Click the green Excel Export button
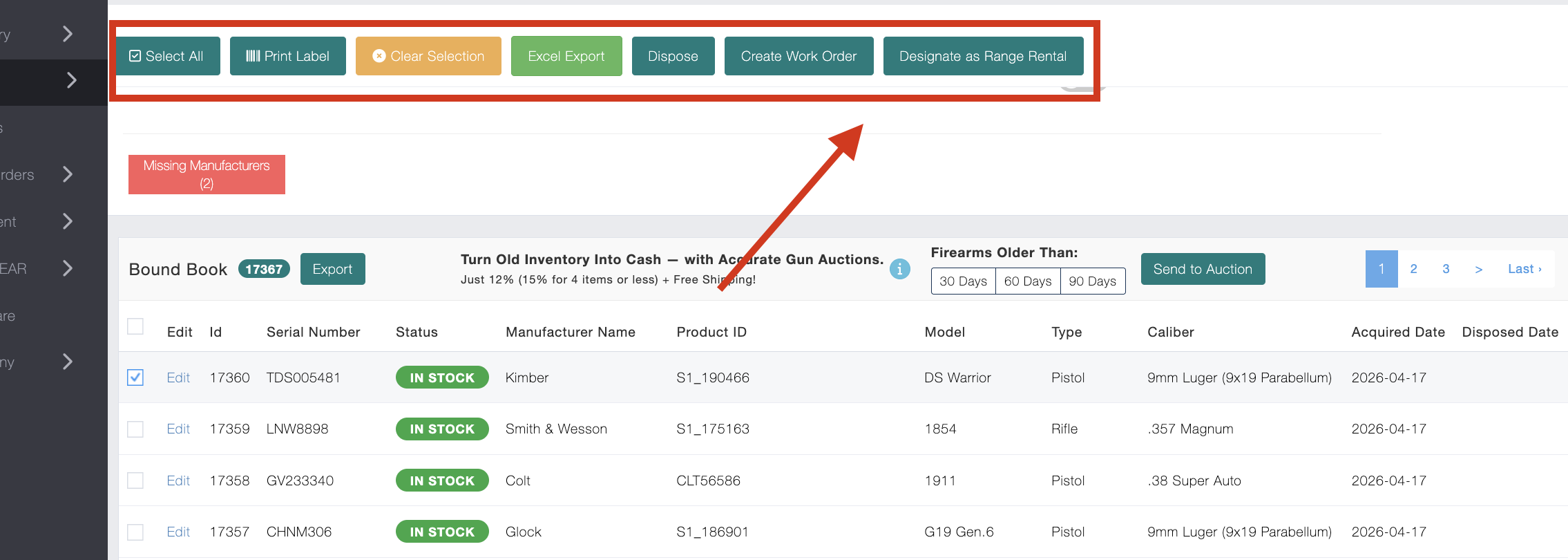1568x560 pixels. 566,56
